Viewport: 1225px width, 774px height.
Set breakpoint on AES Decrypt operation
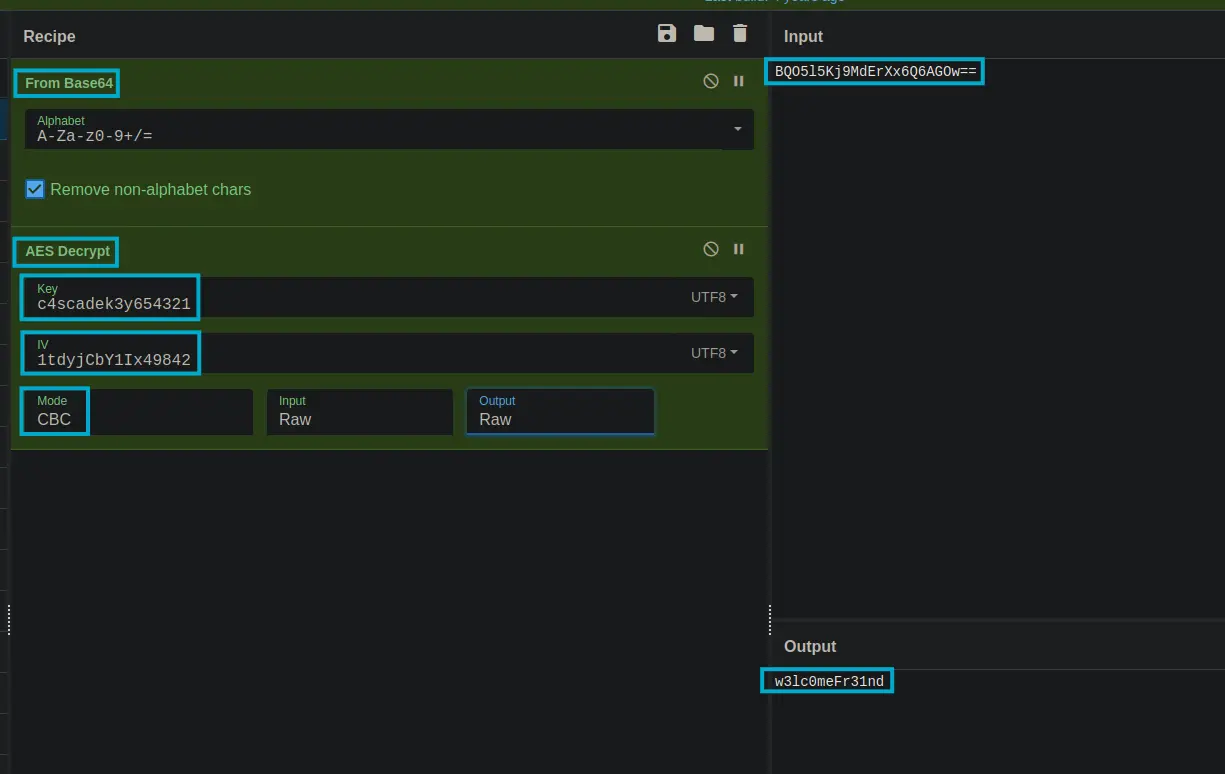click(739, 250)
